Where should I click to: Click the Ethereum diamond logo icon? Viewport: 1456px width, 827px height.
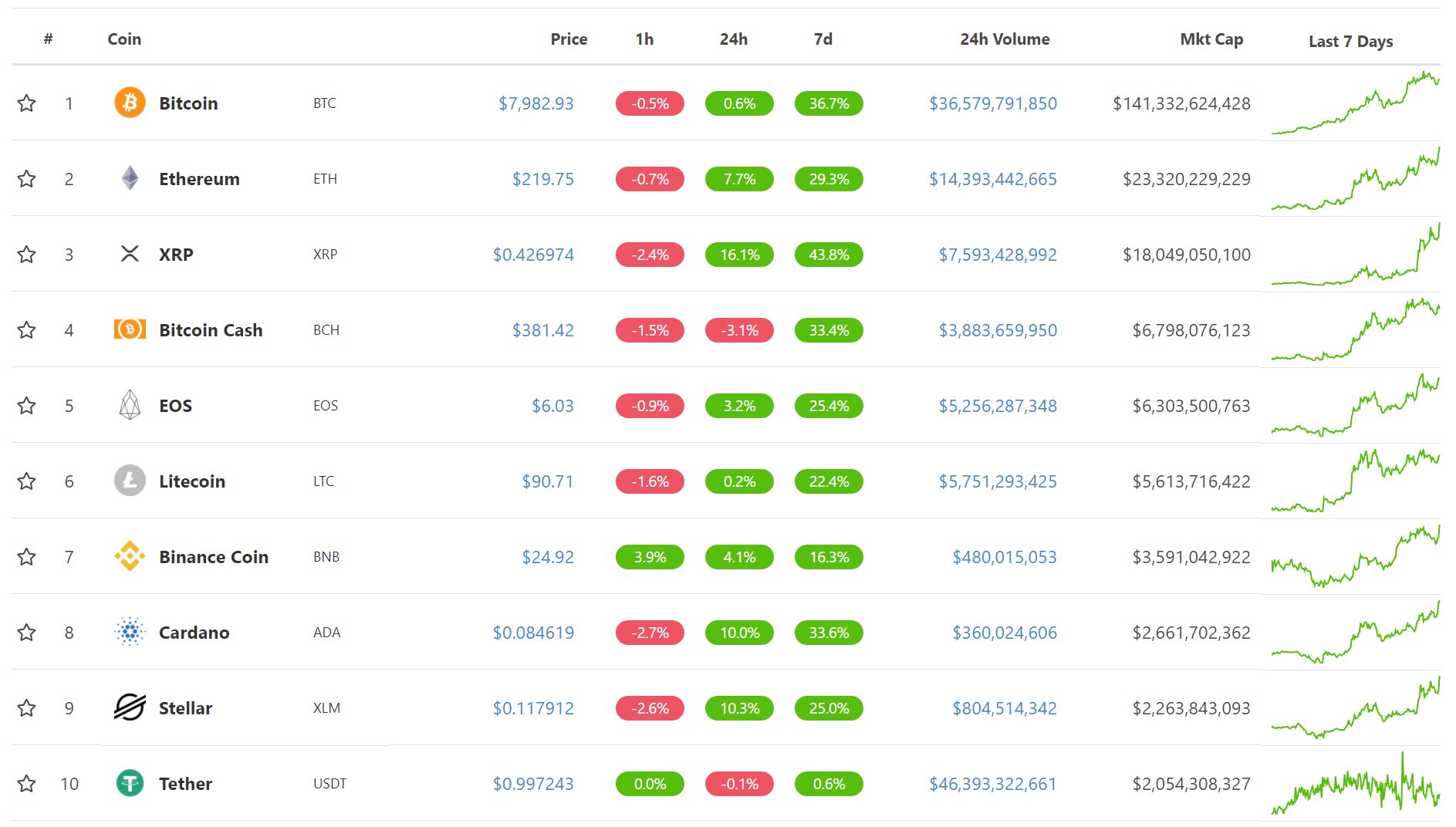click(x=130, y=178)
